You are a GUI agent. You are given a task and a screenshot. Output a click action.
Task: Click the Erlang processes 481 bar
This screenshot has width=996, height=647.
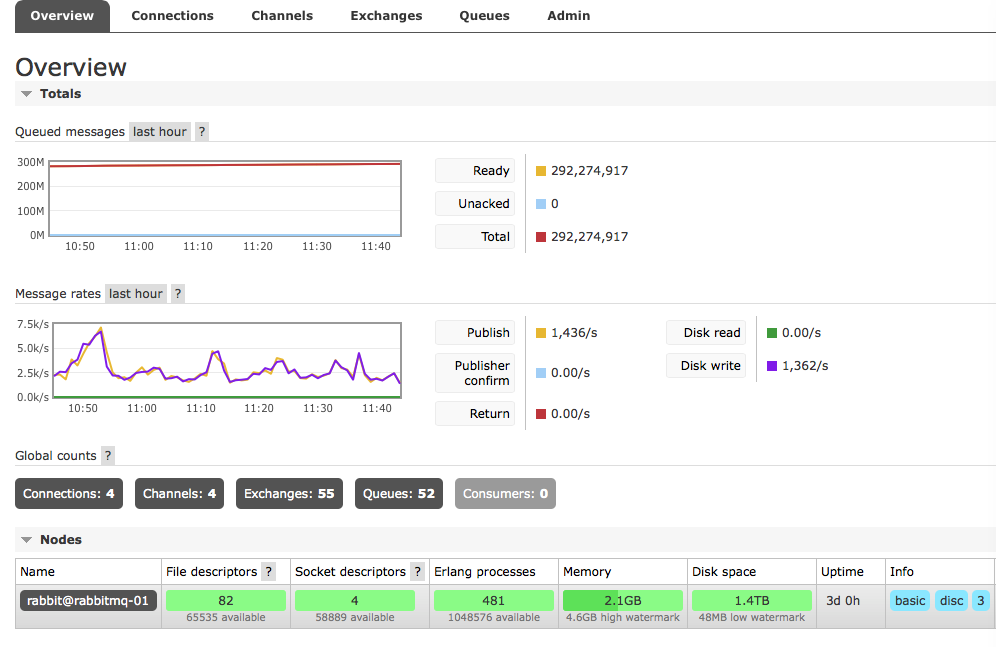coord(494,601)
